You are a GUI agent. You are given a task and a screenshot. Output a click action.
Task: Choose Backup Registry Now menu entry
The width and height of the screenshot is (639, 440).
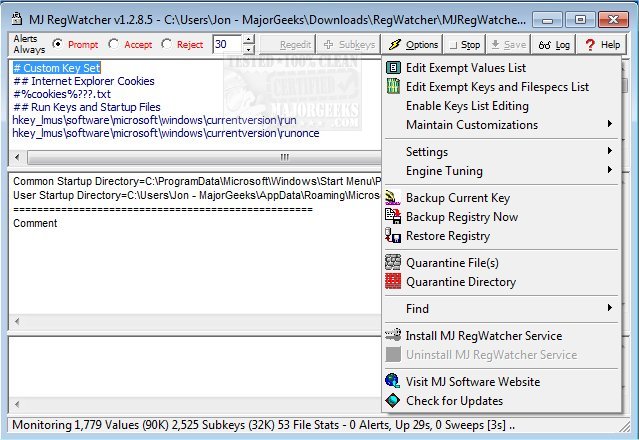502,217
